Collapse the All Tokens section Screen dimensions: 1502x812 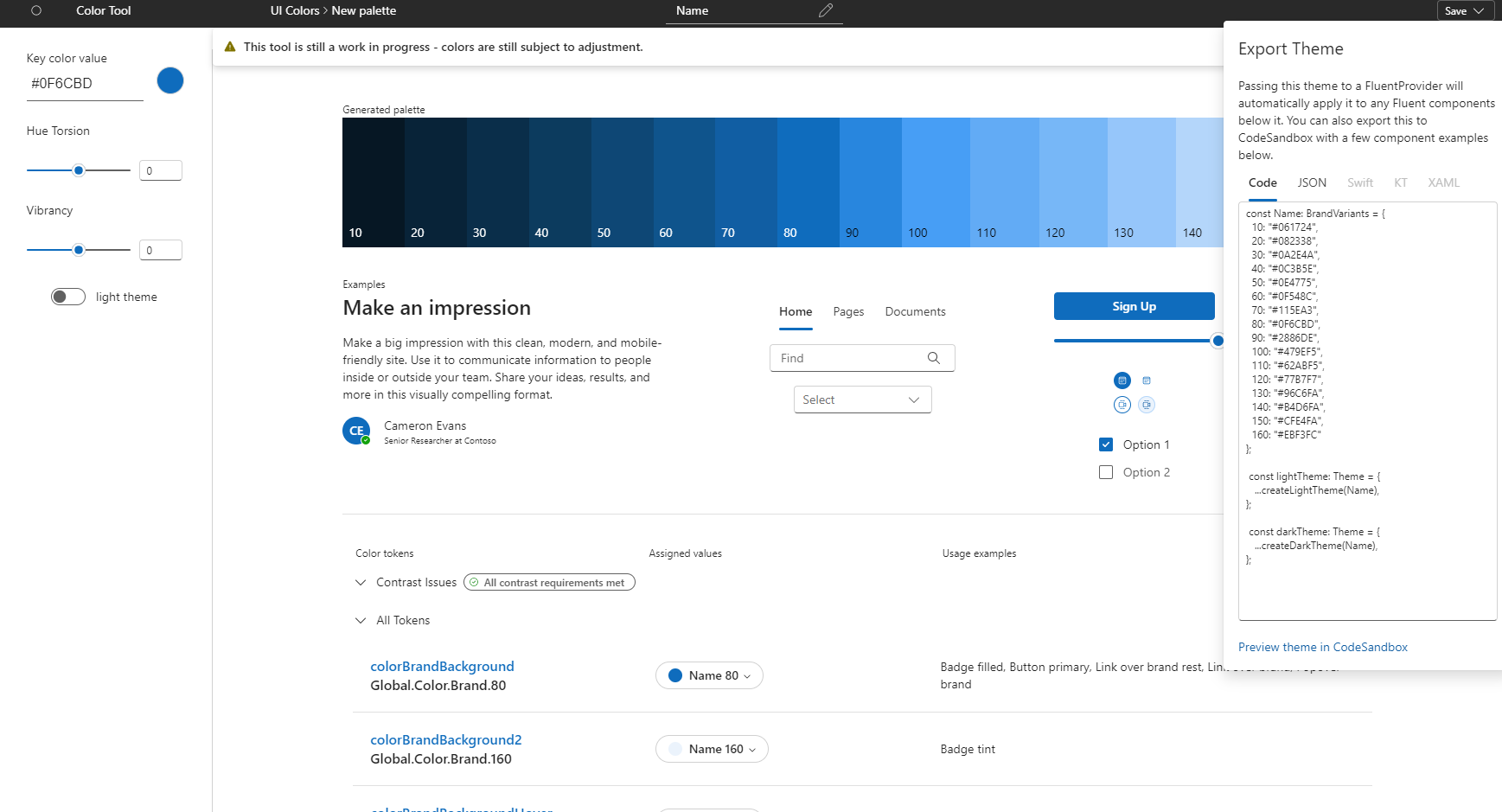coord(361,621)
